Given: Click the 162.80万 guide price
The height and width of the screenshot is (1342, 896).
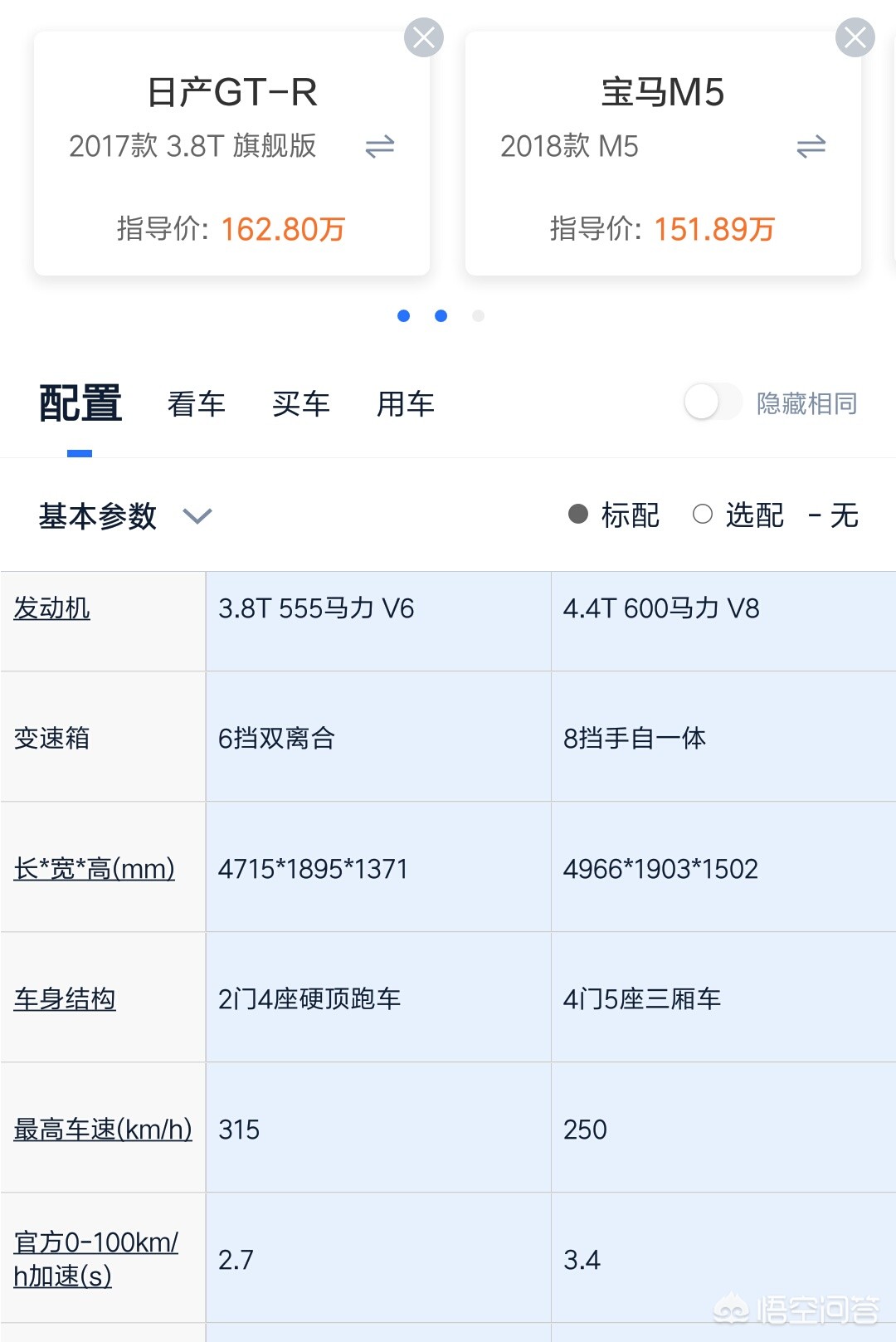Looking at the screenshot, I should [283, 229].
